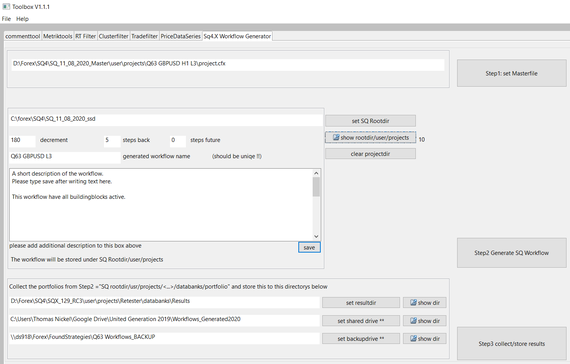Save the workflow description text
570x364 pixels.
pyautogui.click(x=309, y=248)
